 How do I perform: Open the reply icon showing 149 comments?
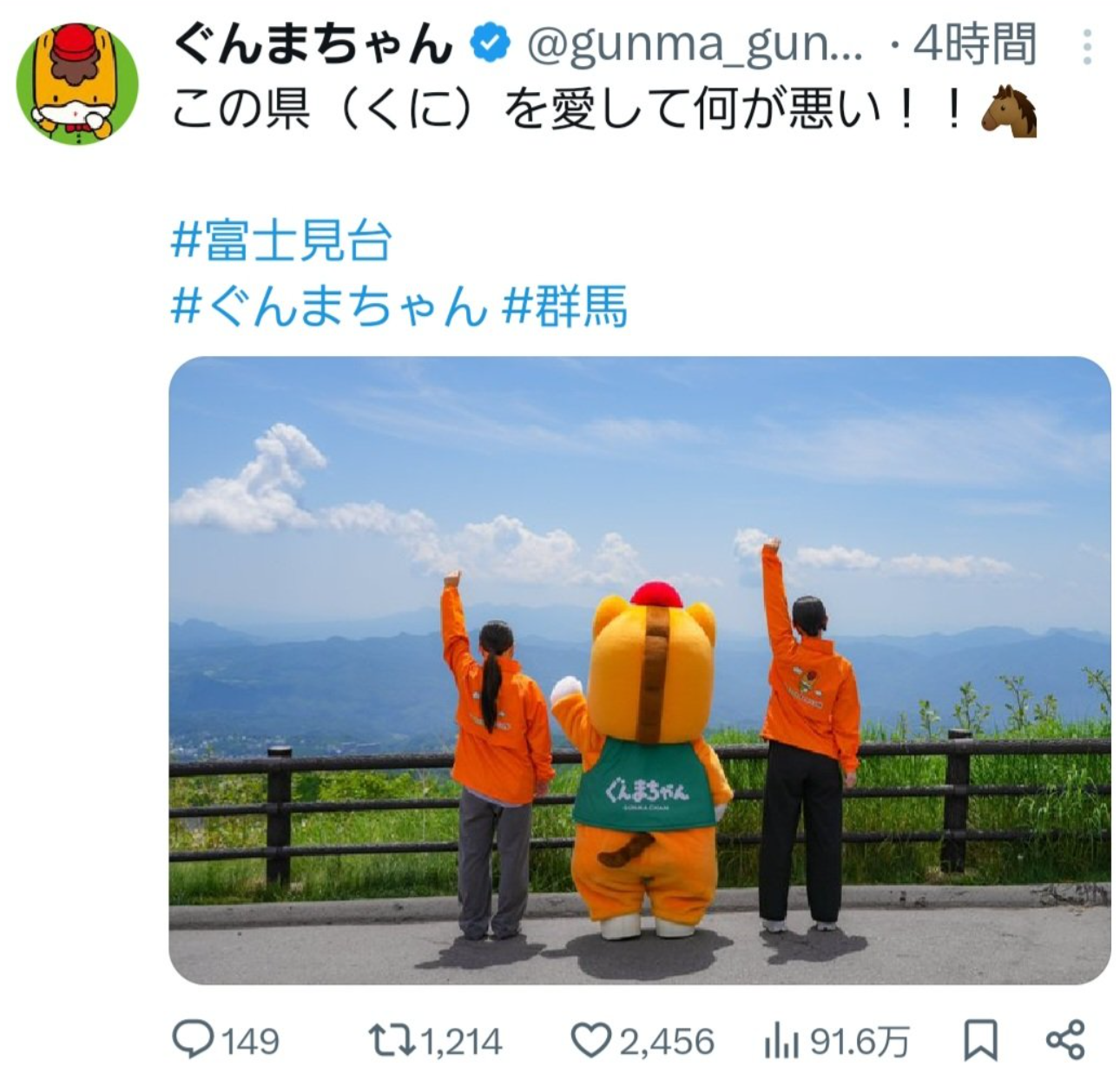tap(194, 1039)
